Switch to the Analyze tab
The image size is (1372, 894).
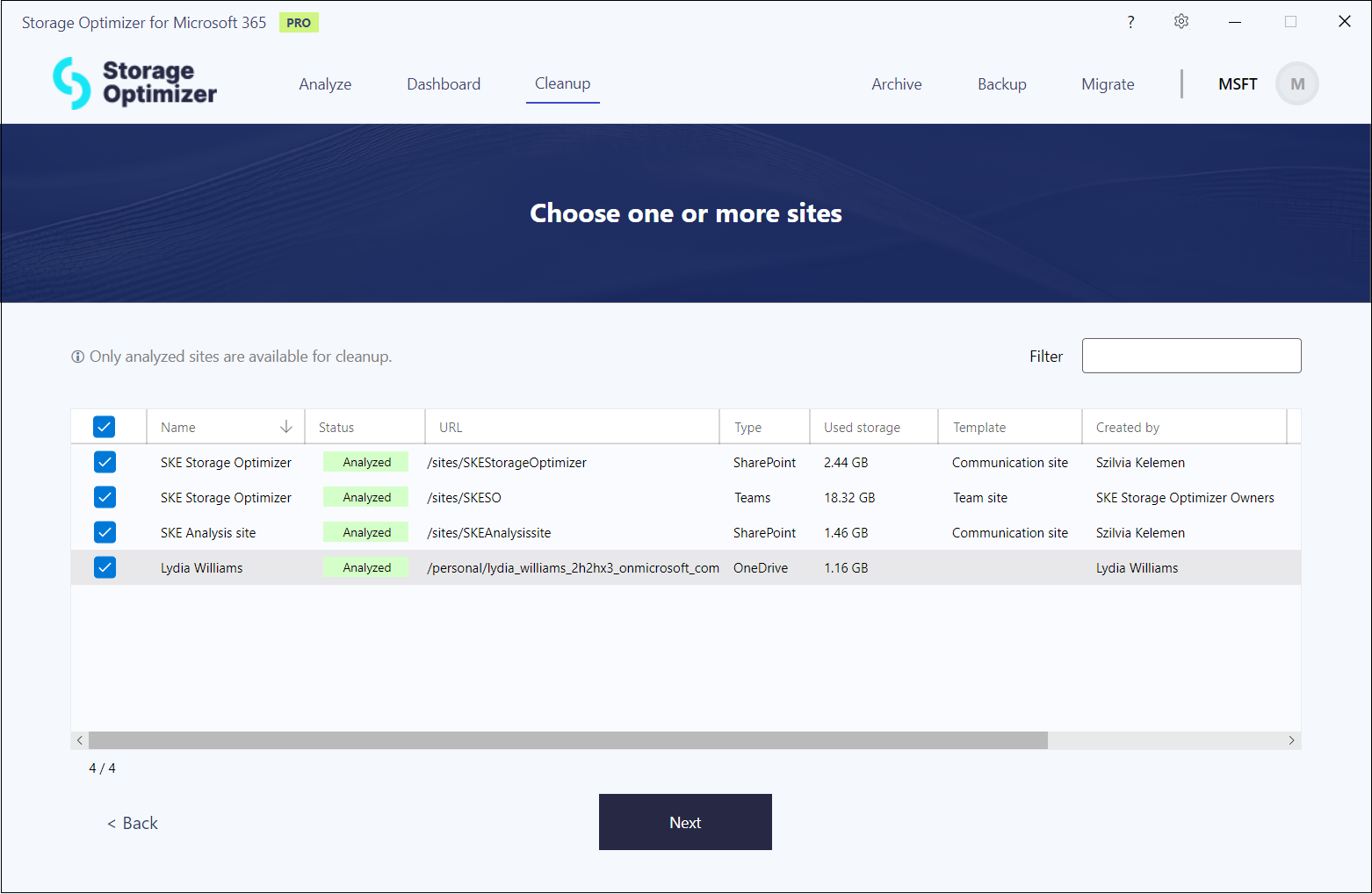[x=325, y=84]
